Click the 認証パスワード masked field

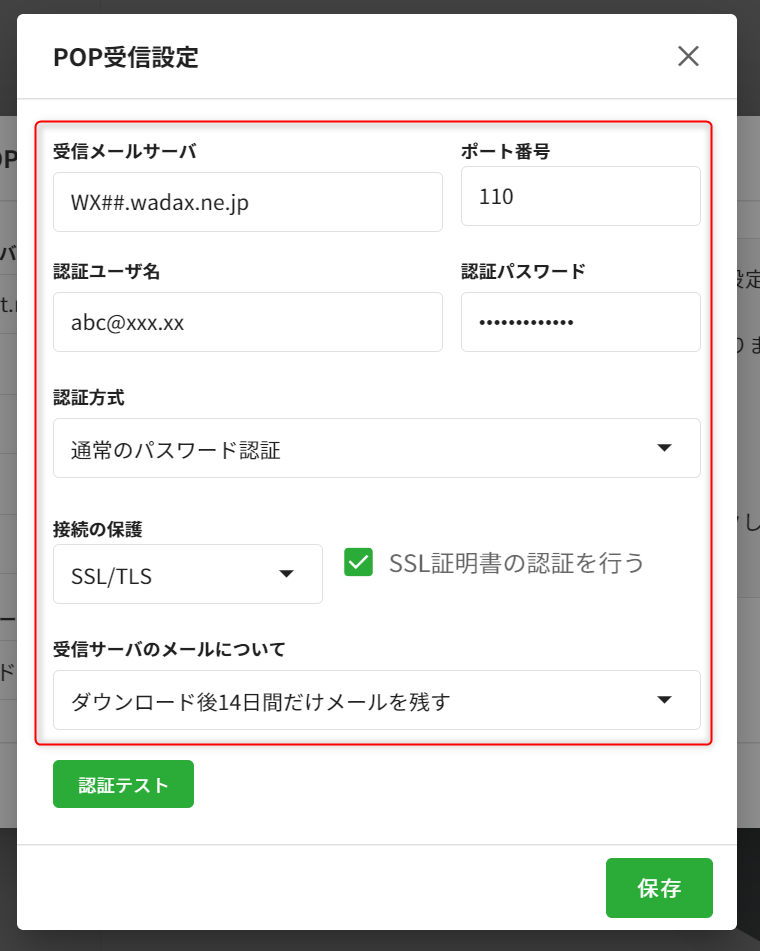click(x=581, y=322)
